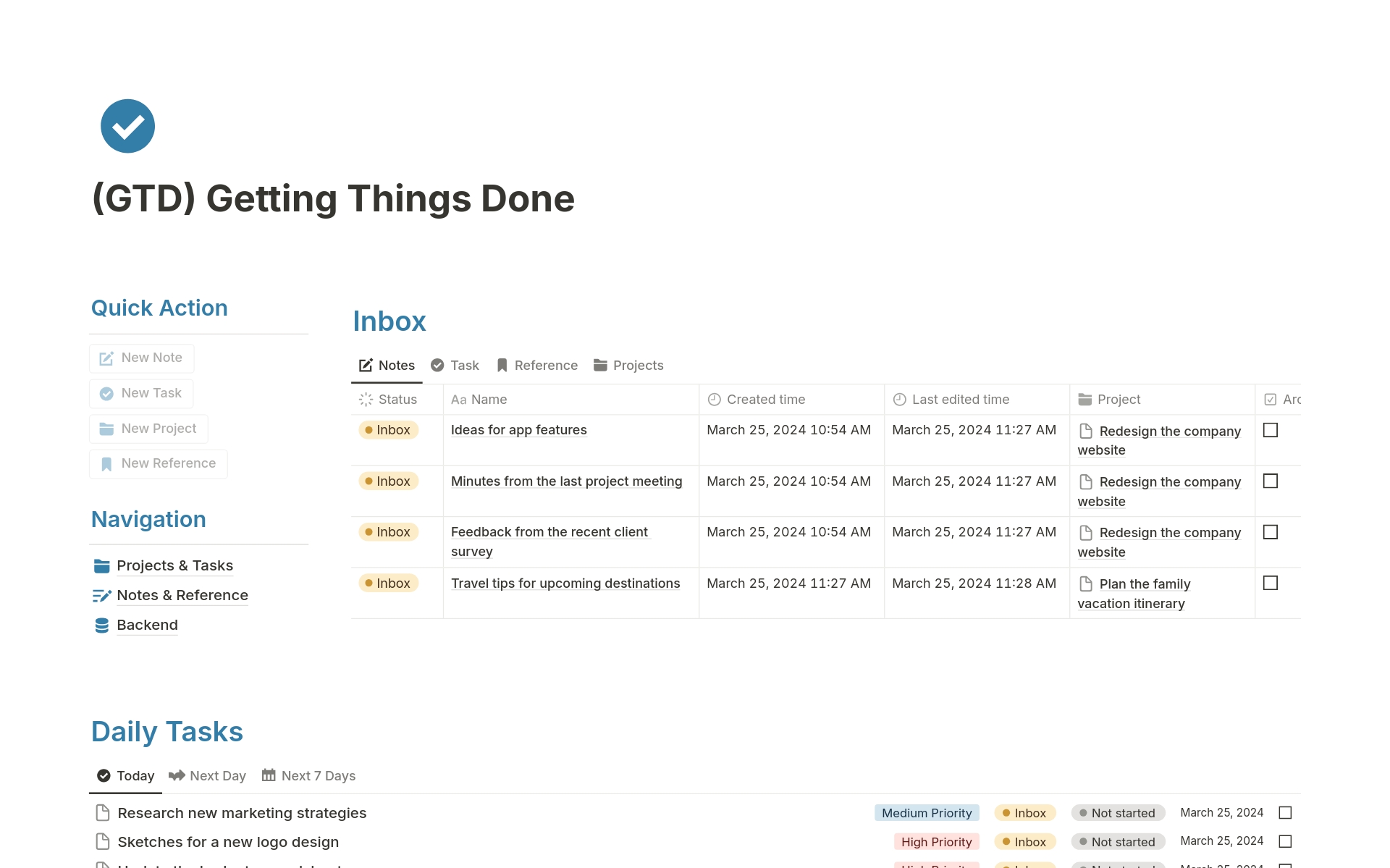Open the Projects & Tasks navigation item
This screenshot has width=1390, height=868.
pos(175,565)
